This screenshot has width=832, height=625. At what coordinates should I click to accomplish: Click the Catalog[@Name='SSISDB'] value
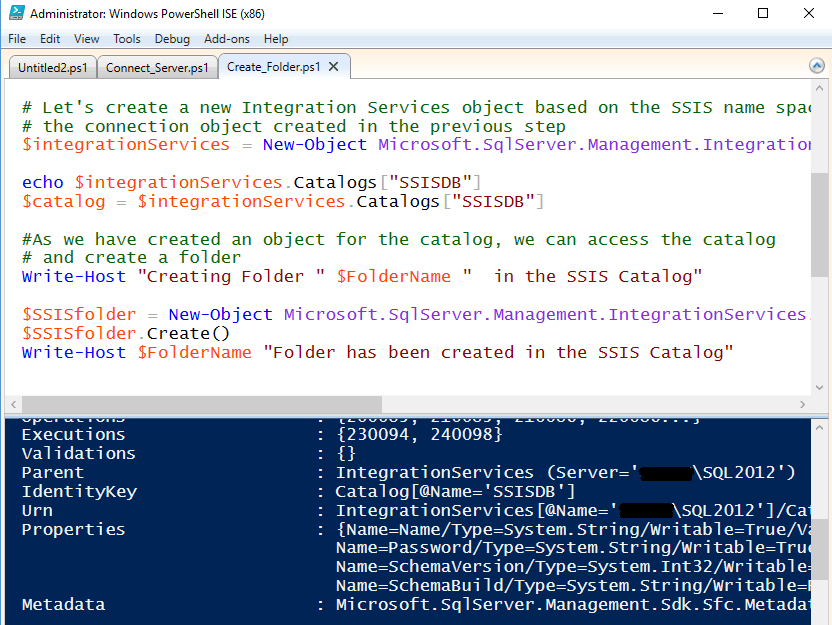[455, 491]
